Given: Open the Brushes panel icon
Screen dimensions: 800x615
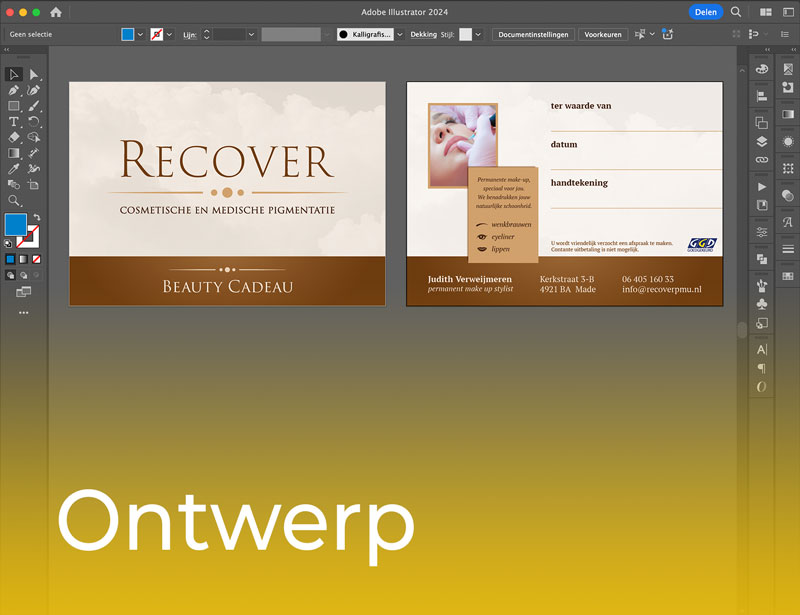Looking at the screenshot, I should point(762,285).
